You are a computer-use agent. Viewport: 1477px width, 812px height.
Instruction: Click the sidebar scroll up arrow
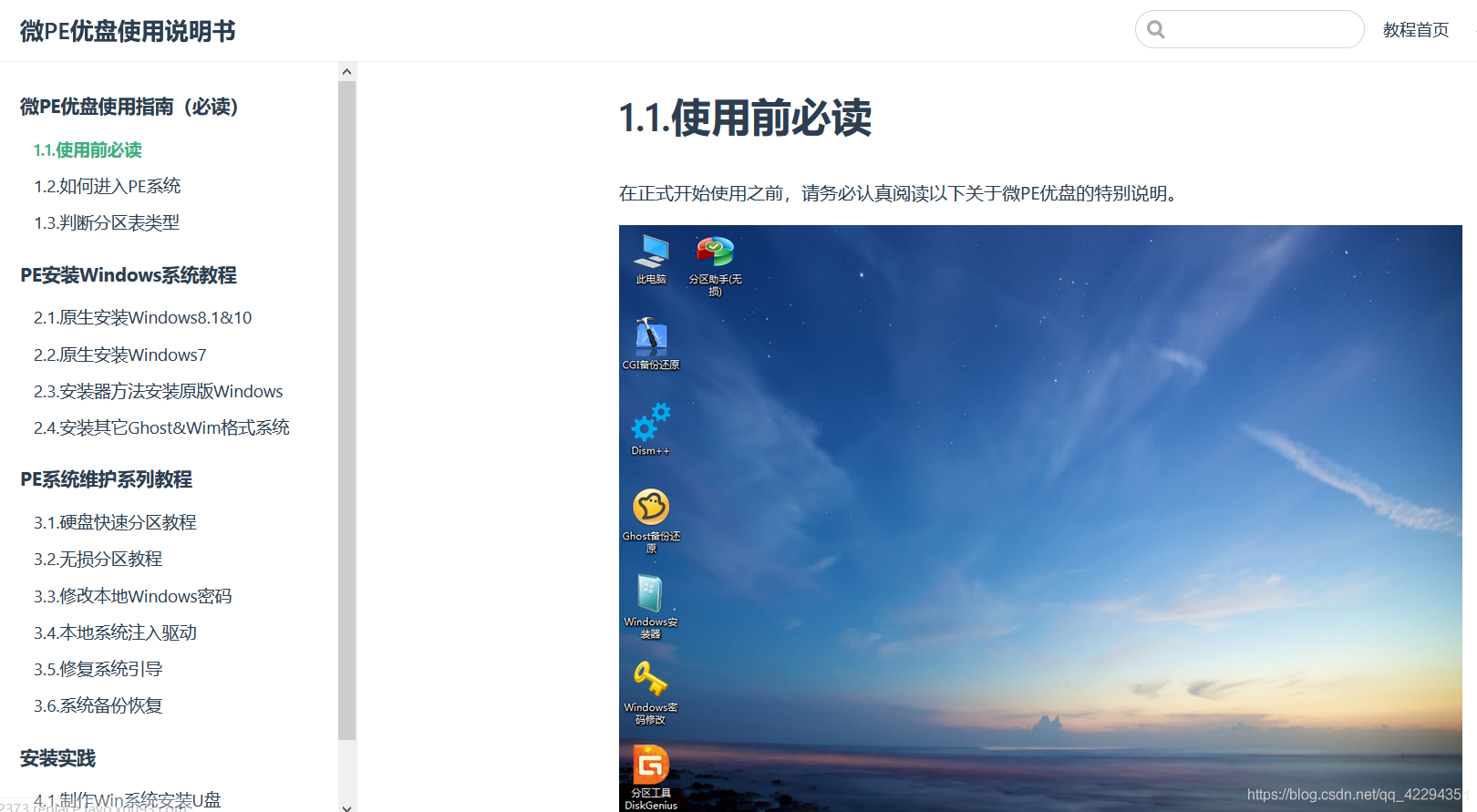(x=346, y=71)
